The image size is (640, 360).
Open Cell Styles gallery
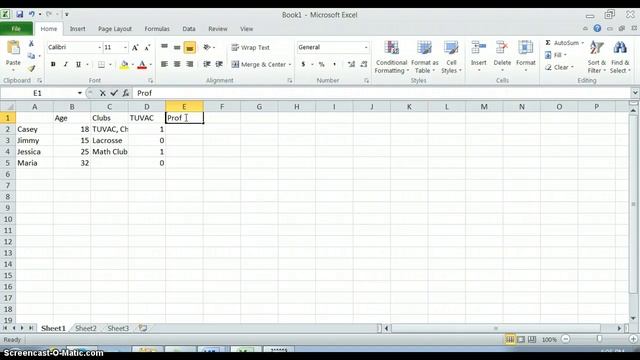[x=451, y=57]
